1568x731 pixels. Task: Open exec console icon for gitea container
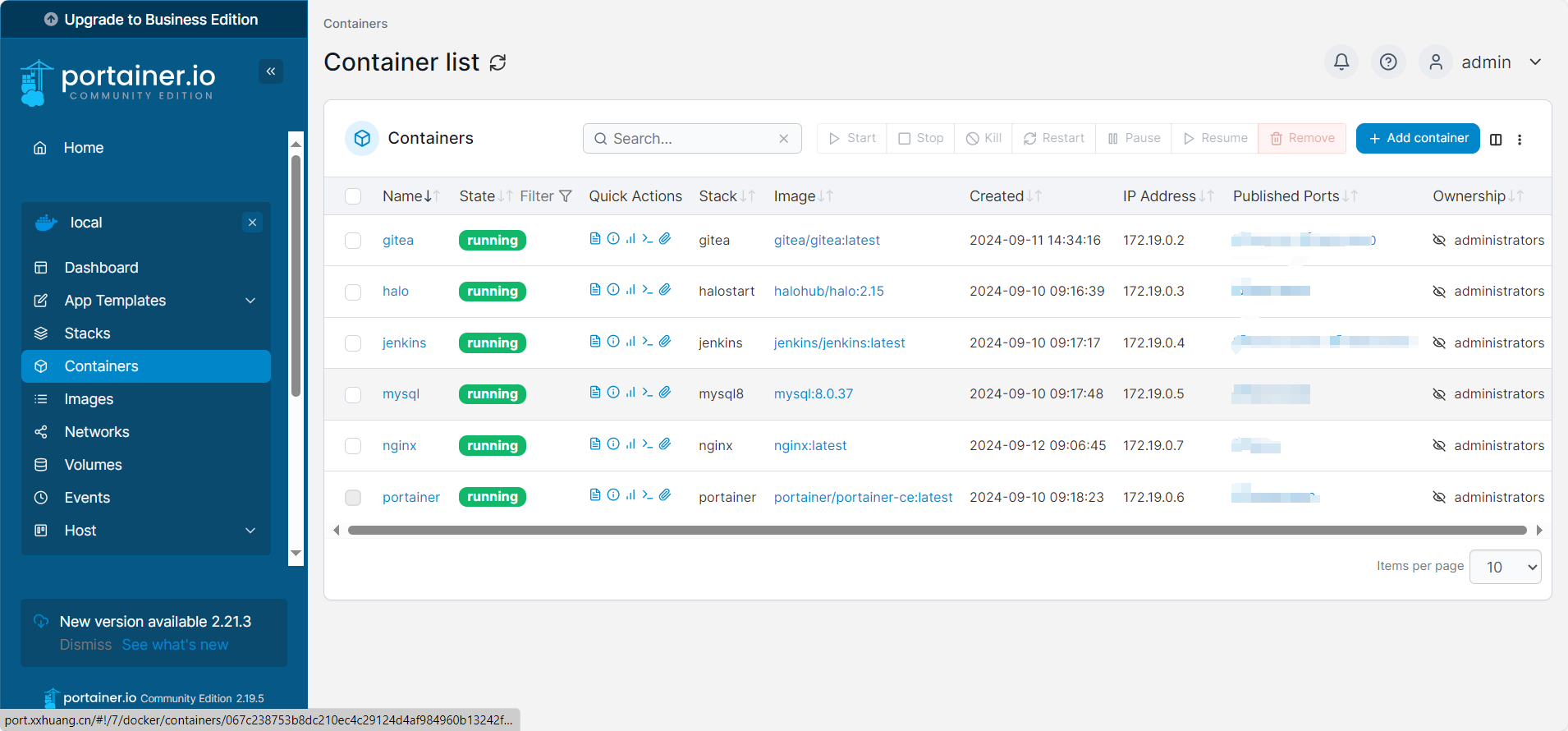[648, 238]
